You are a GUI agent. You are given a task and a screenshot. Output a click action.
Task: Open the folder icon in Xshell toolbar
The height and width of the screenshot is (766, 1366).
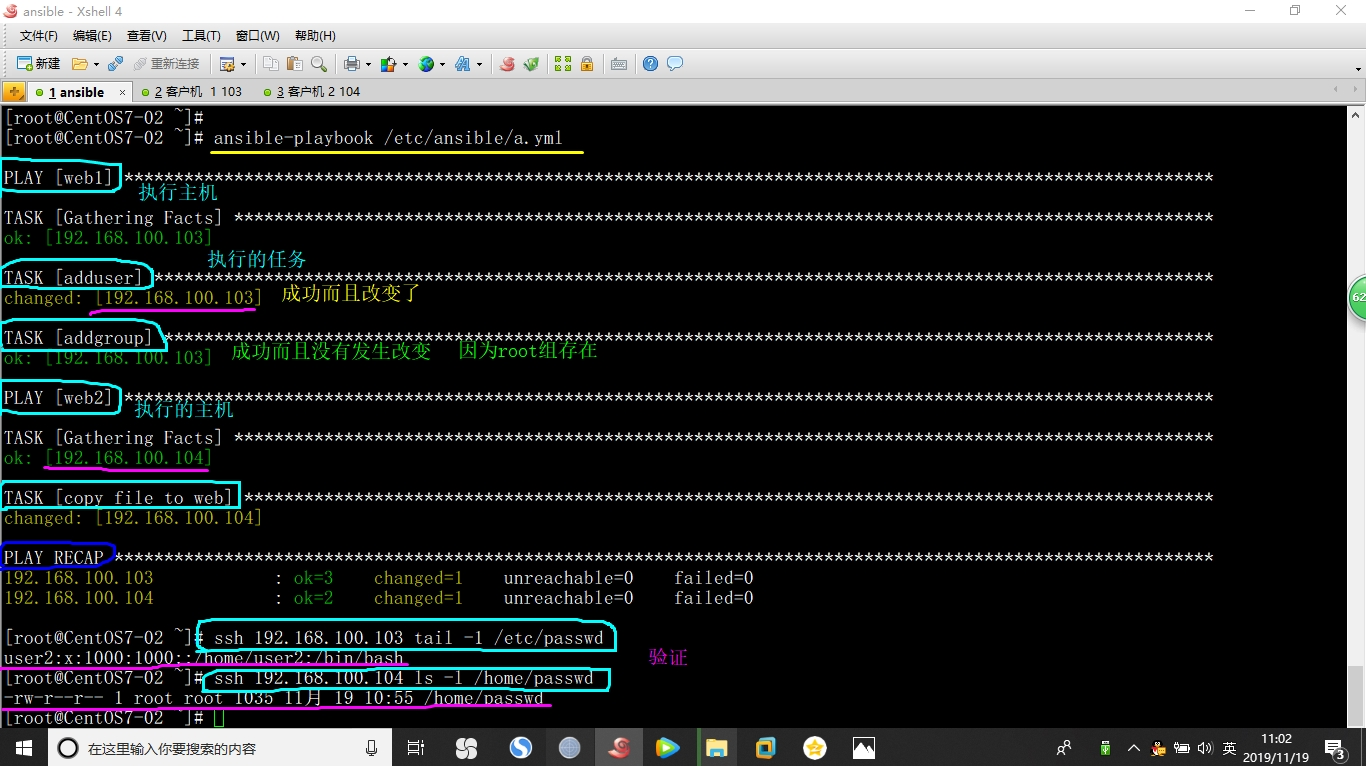80,64
